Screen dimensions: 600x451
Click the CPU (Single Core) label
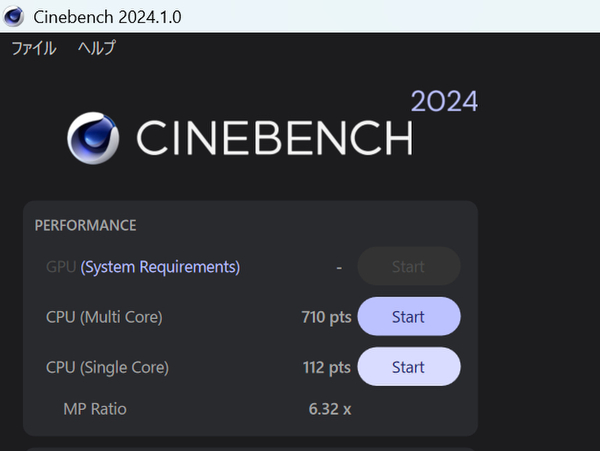click(107, 367)
